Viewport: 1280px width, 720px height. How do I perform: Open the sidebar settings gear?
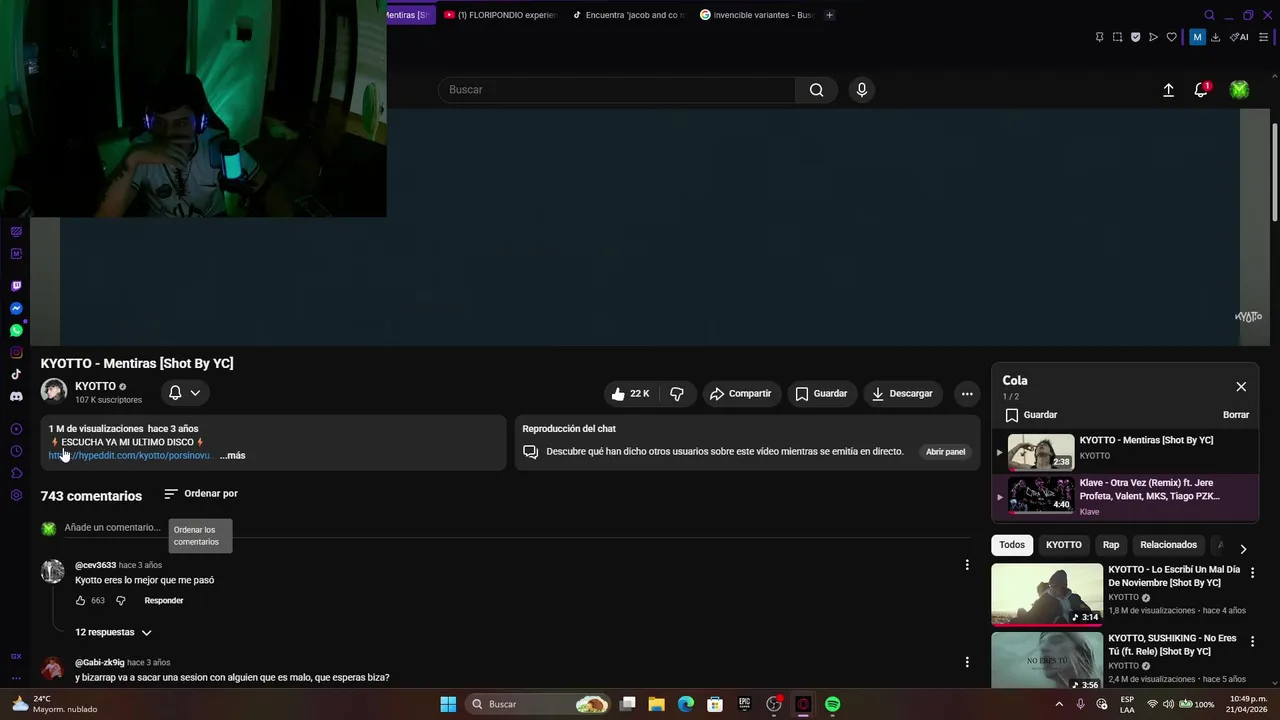tap(16, 495)
